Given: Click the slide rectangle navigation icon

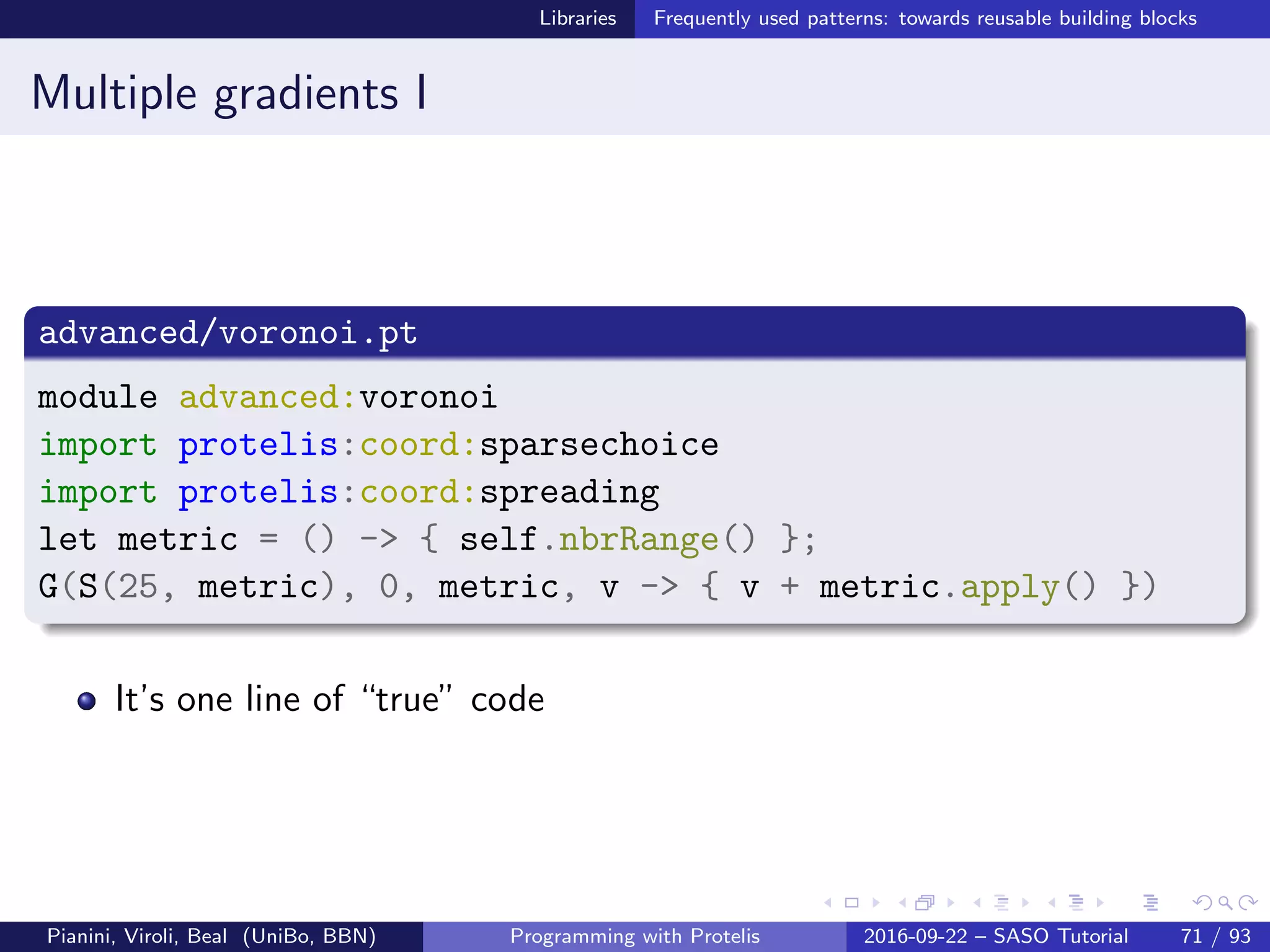Looking at the screenshot, I should coord(852,903).
